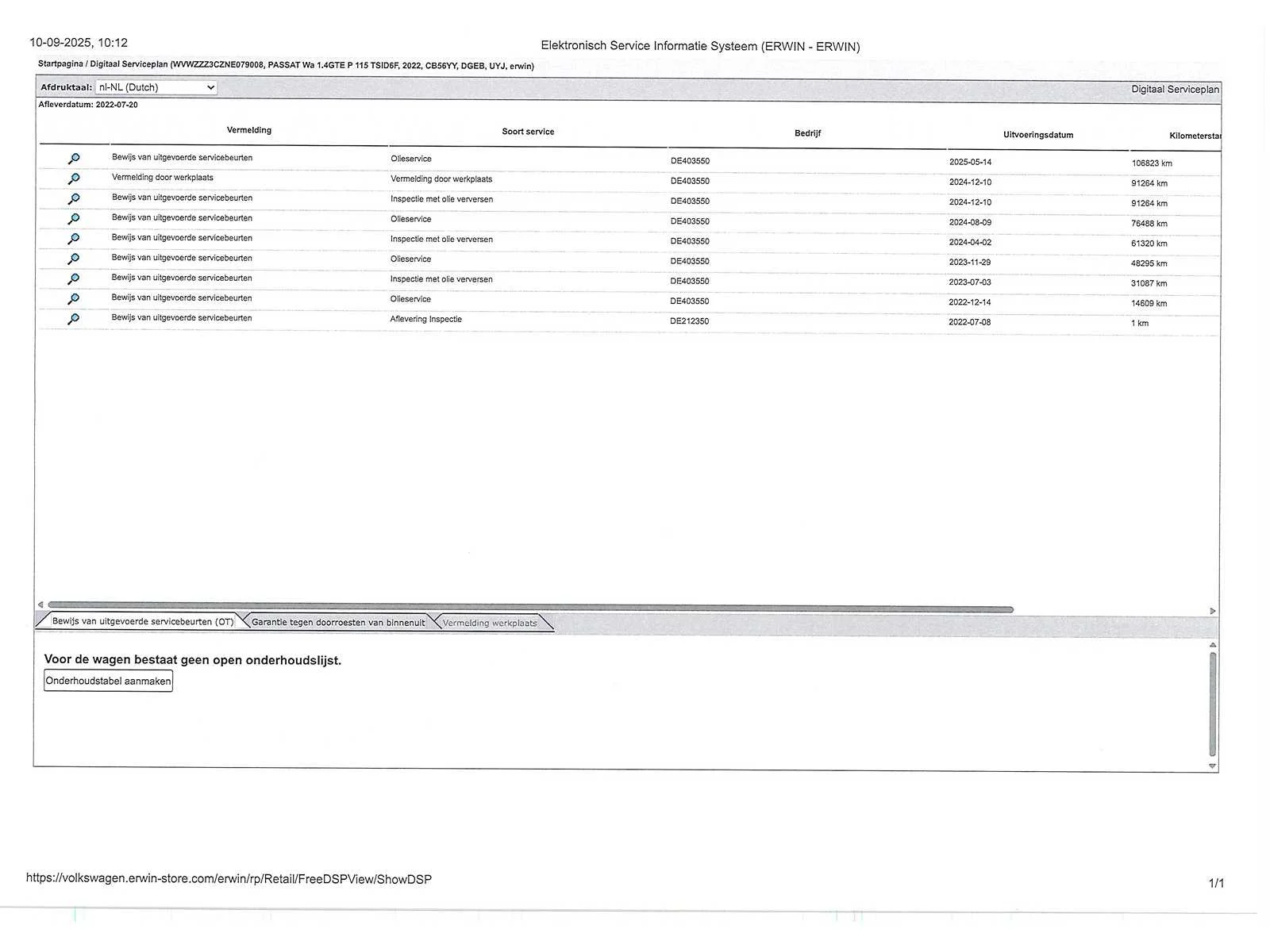Image resolution: width=1270 pixels, height=952 pixels.
Task: Click magnifier for 48295 km Olieservice row
Action: pyautogui.click(x=73, y=259)
